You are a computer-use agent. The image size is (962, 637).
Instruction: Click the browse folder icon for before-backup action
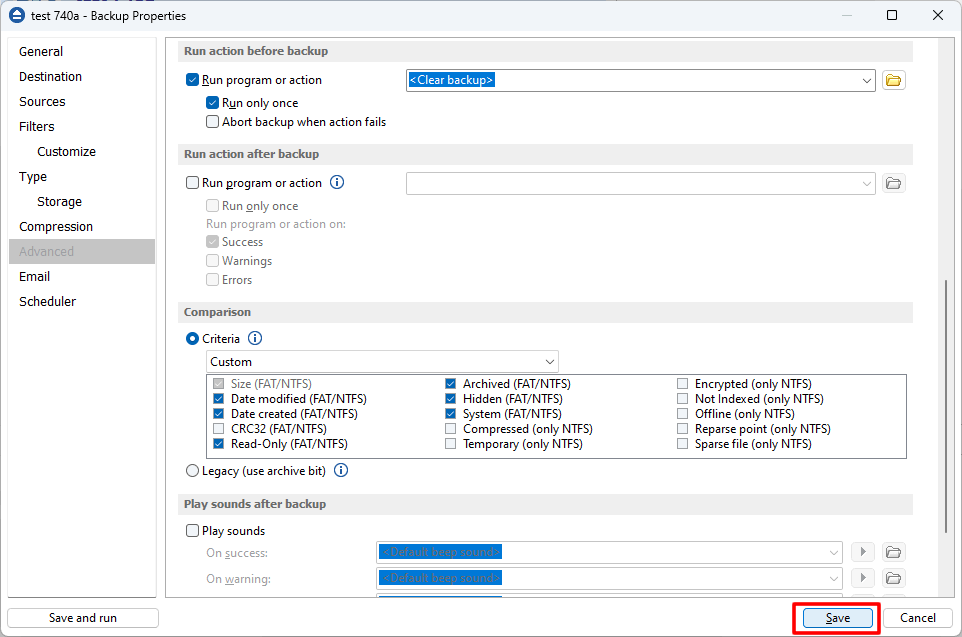(894, 81)
